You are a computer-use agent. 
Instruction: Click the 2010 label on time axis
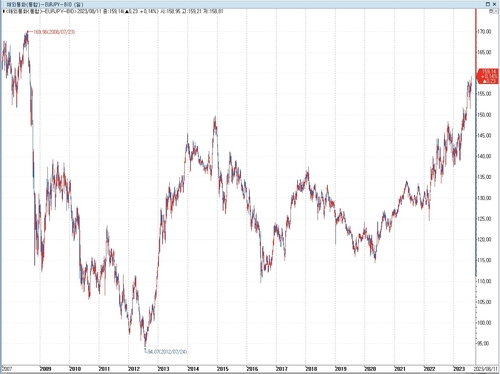(75, 369)
